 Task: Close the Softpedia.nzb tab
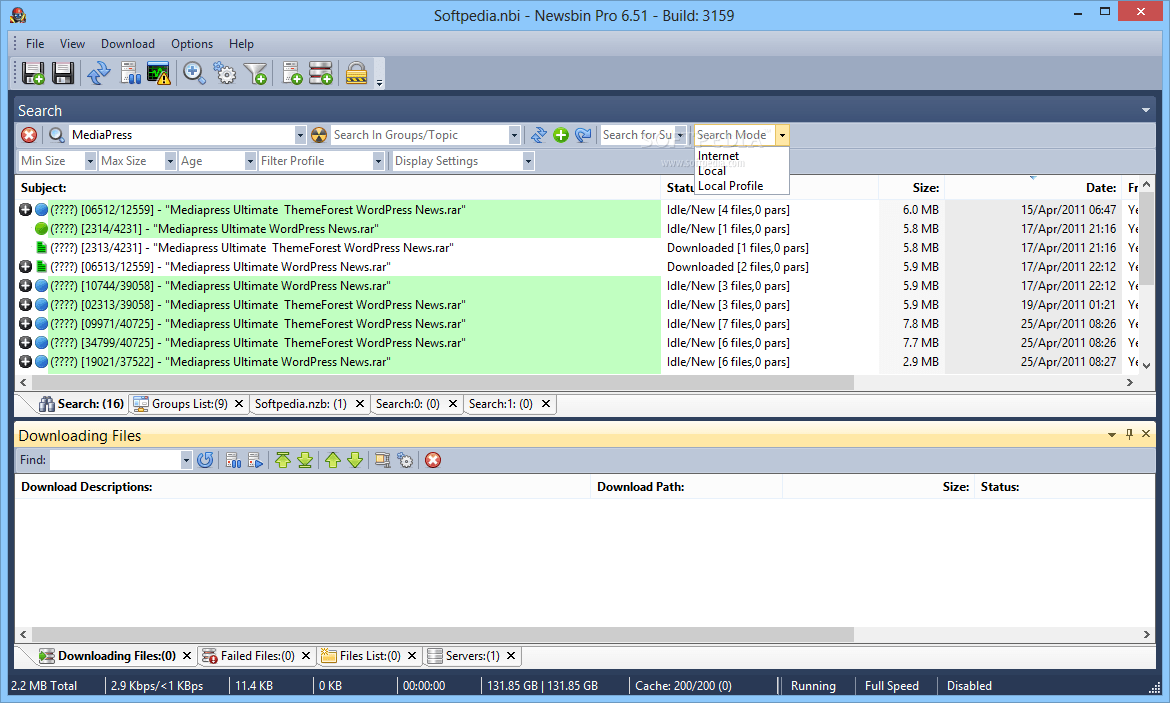click(x=359, y=403)
